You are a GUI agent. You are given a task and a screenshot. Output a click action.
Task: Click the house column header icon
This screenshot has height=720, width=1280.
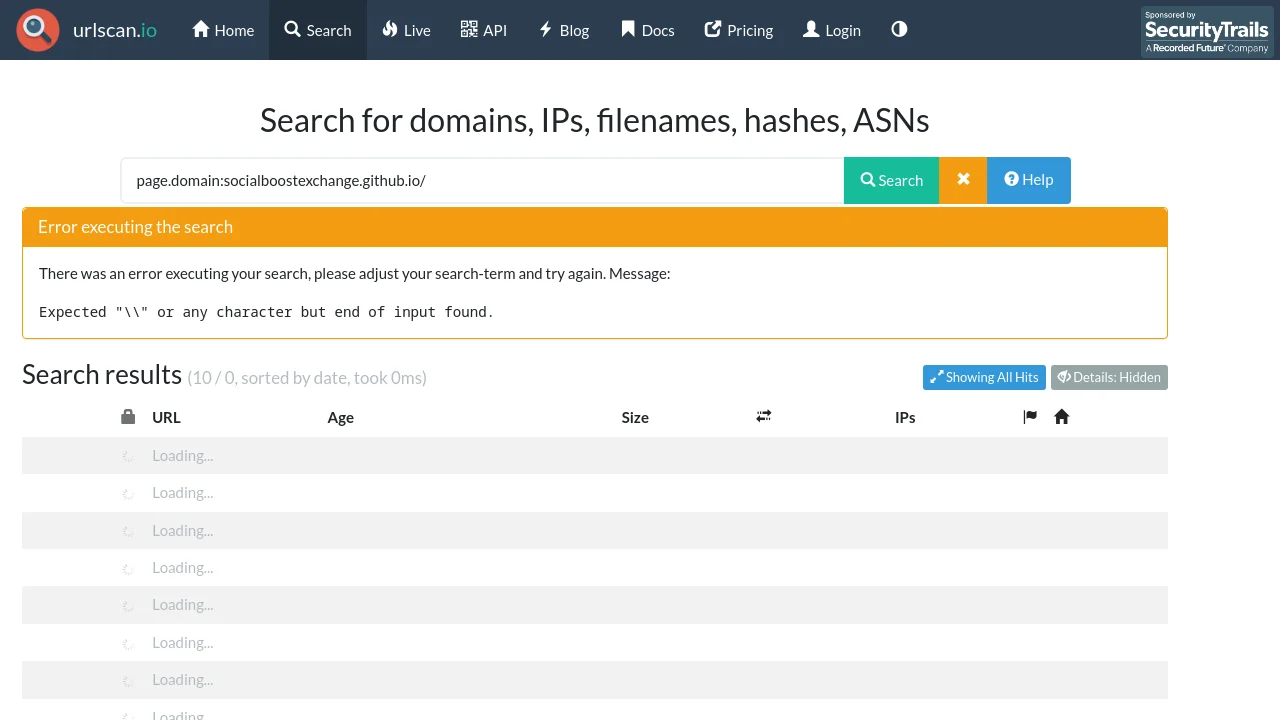(x=1062, y=417)
